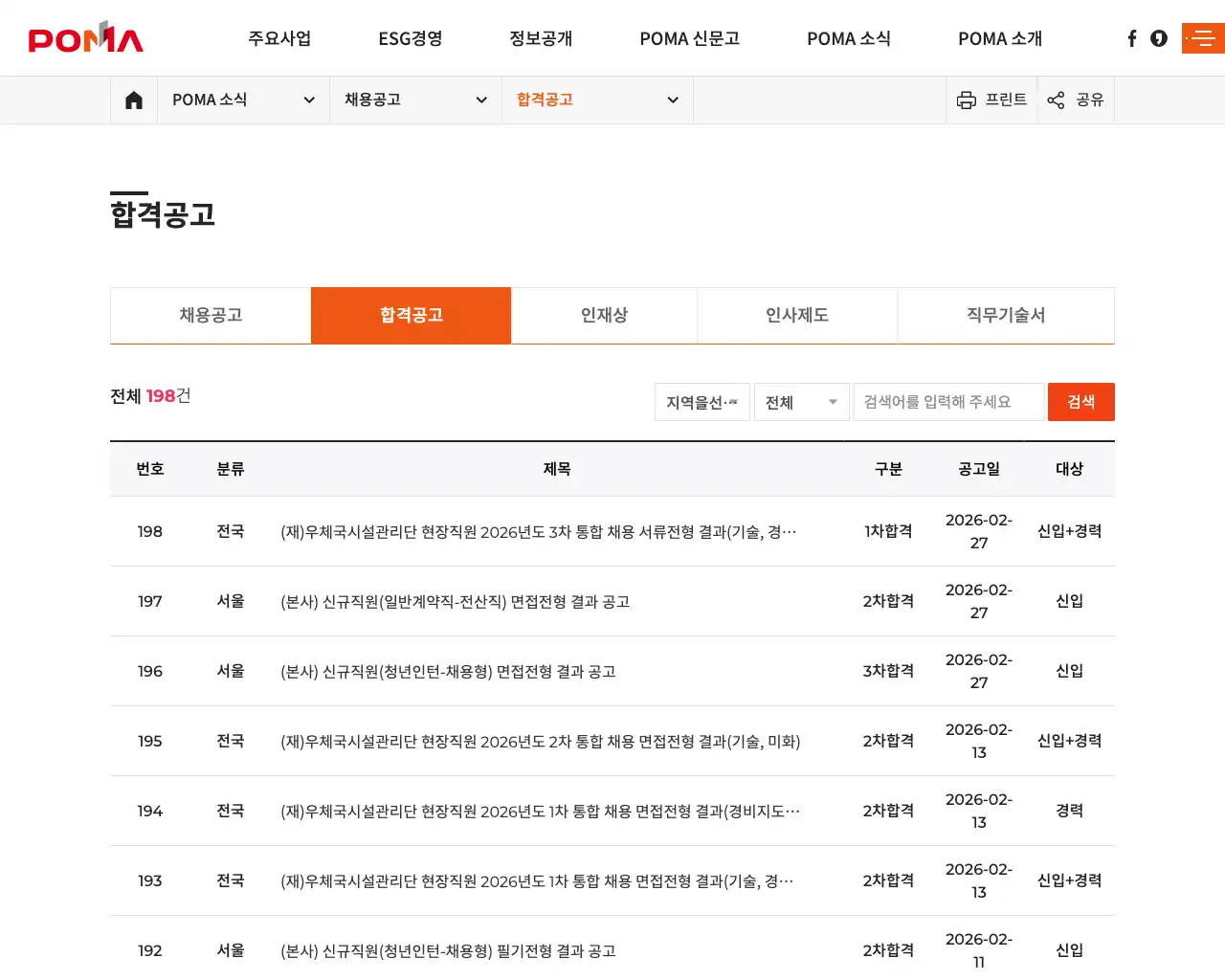This screenshot has width=1225, height=980.
Task: Open post 192 청년인턴 필기전형 결과 공고
Action: (448, 950)
